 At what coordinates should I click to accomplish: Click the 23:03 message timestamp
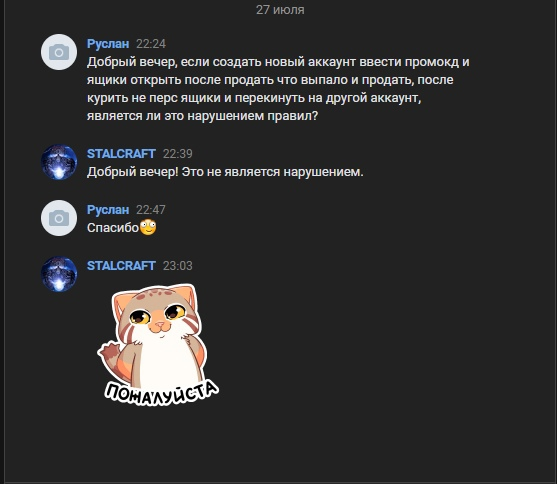(x=178, y=266)
